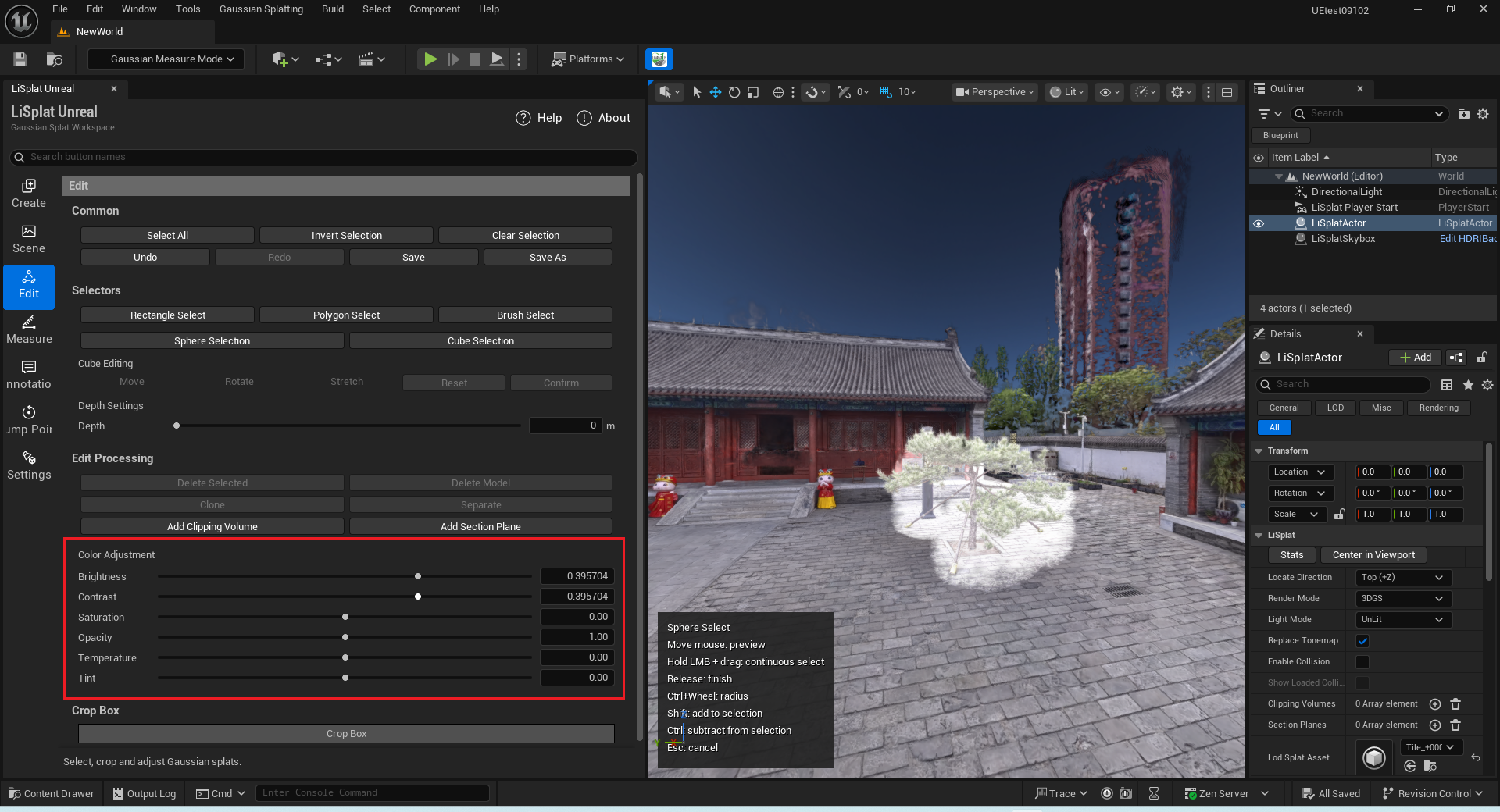The width and height of the screenshot is (1500, 812).
Task: Open the Measure sidebar section
Action: [x=29, y=330]
